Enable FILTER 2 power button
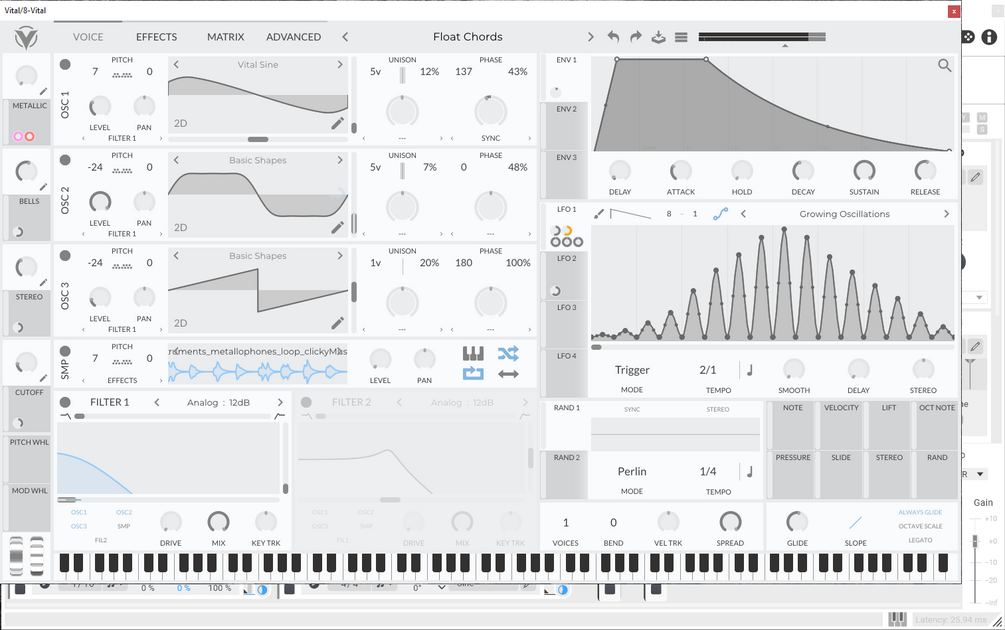 coord(306,402)
